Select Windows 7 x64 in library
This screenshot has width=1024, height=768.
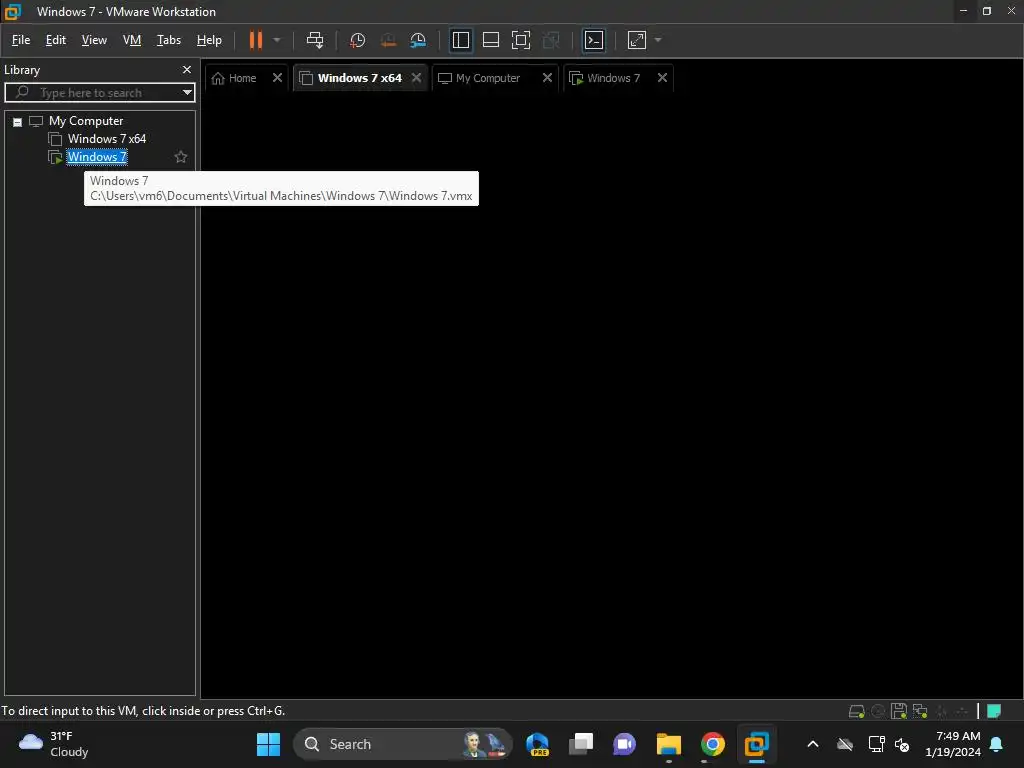pos(106,138)
